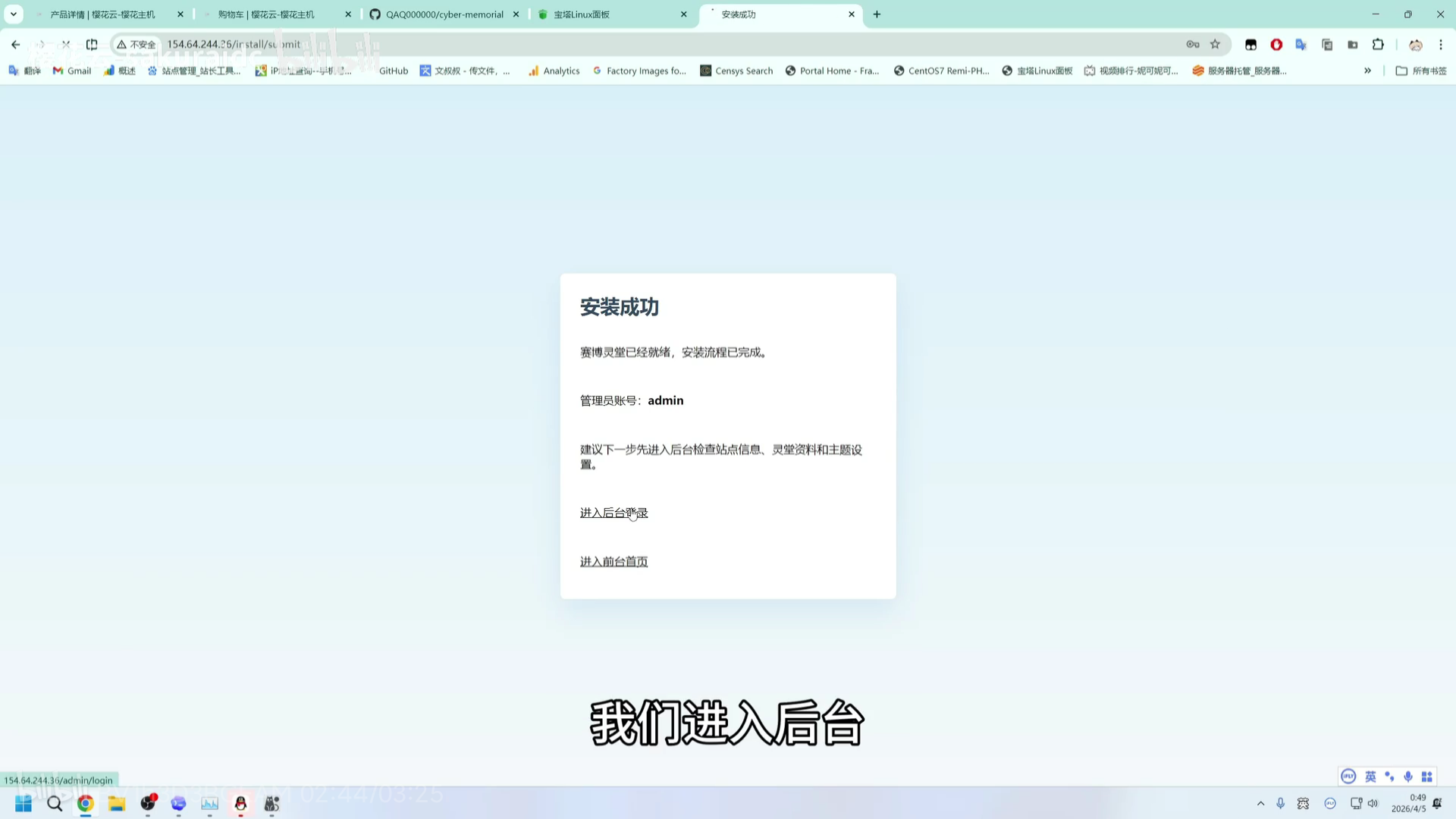Open Chrome's three-dot menu
Image resolution: width=1456 pixels, height=819 pixels.
tap(1441, 45)
